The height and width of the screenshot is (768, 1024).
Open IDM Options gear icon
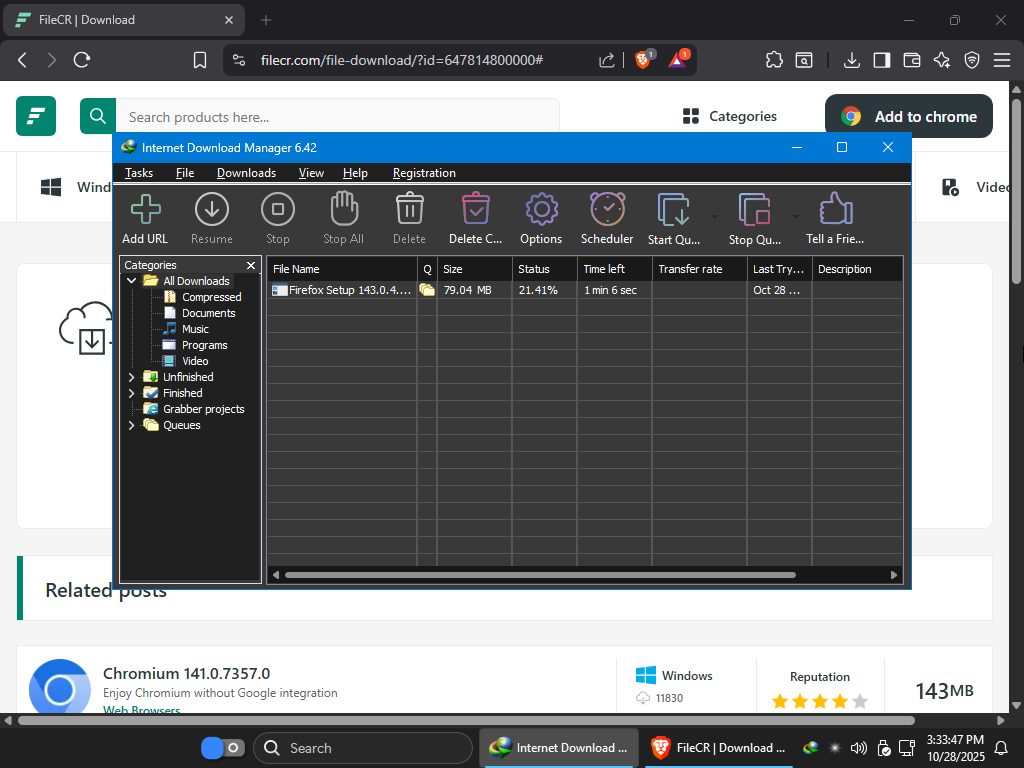(x=541, y=211)
